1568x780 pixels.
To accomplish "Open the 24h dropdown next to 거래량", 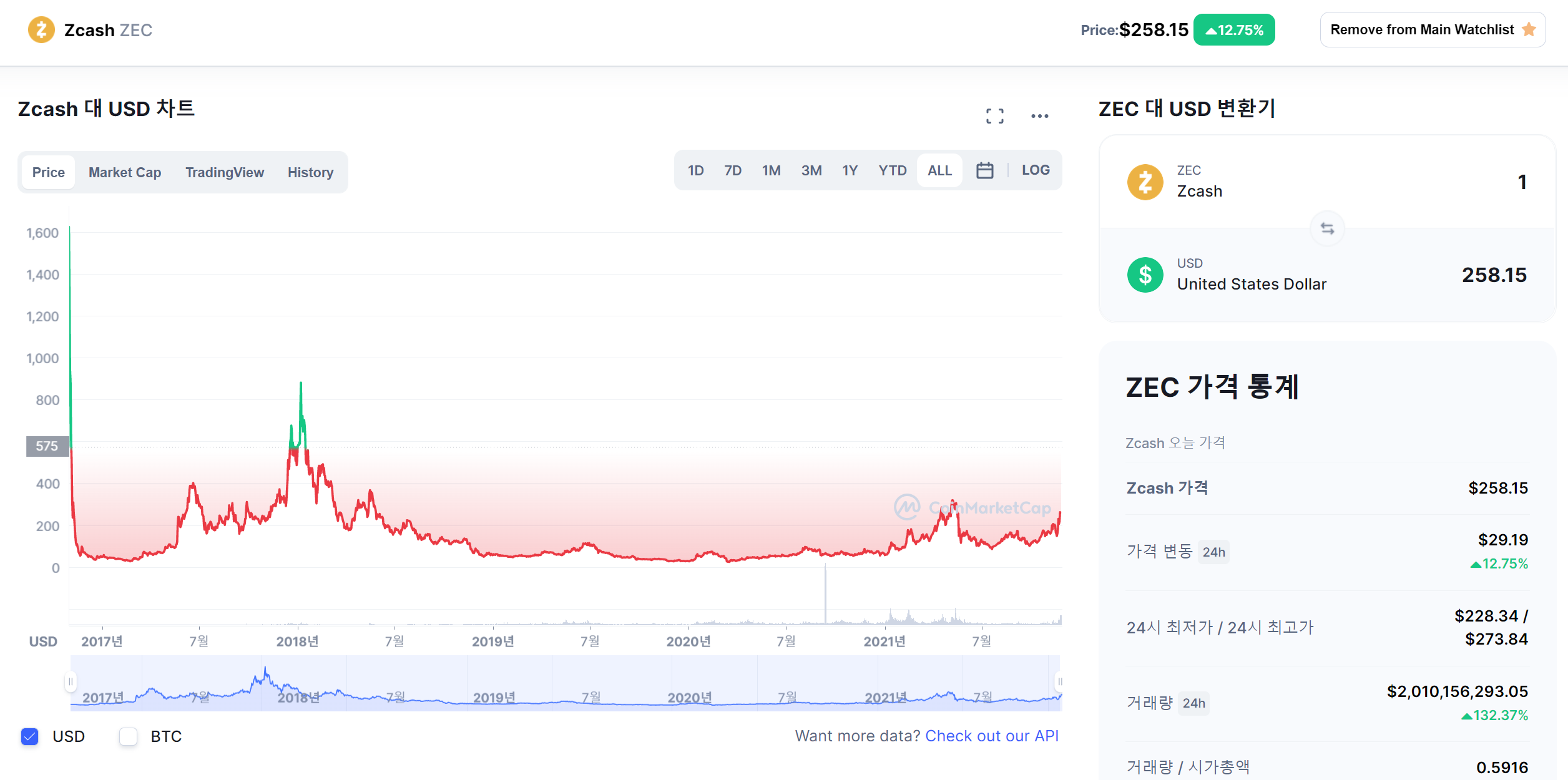I will coord(1193,703).
